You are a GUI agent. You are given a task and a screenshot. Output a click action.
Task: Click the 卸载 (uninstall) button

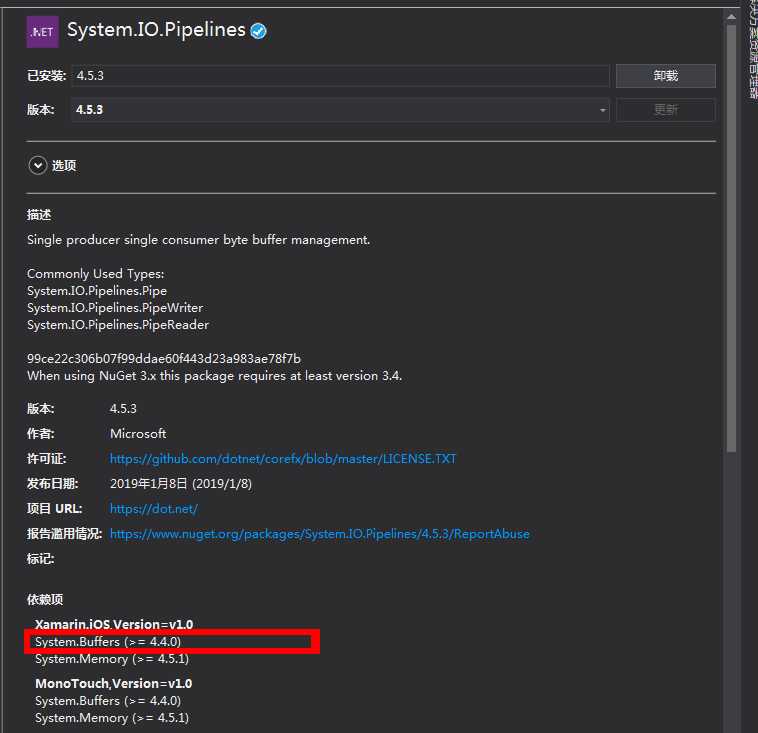(666, 76)
